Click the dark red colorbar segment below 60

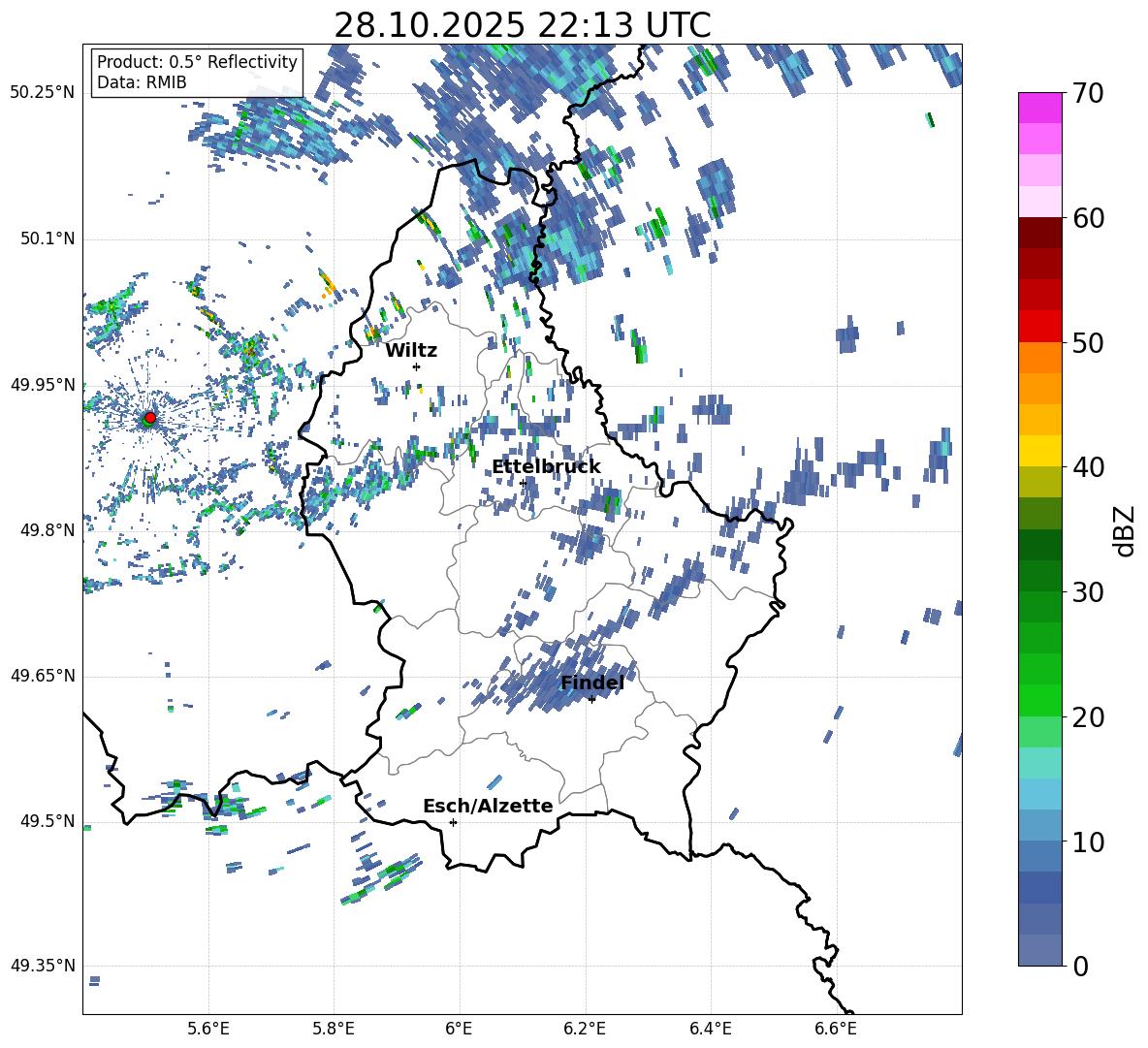tap(1040, 233)
